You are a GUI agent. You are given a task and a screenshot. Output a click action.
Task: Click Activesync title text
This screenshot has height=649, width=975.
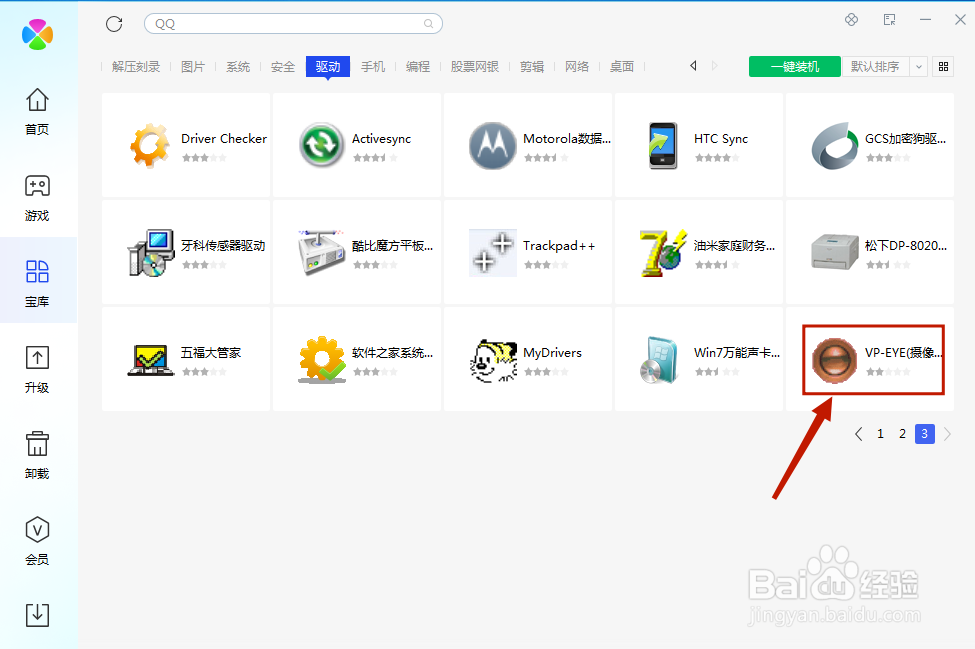tap(381, 139)
